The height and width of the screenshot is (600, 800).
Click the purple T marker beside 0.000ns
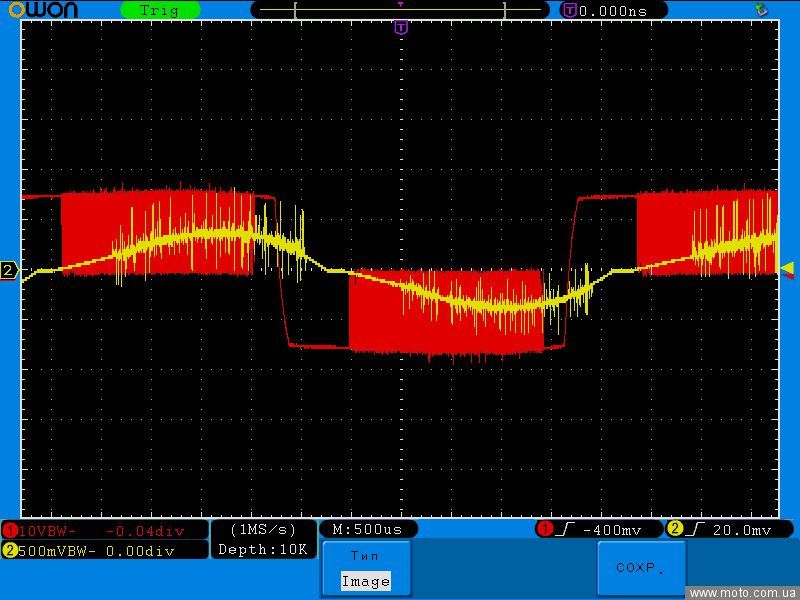coord(569,10)
